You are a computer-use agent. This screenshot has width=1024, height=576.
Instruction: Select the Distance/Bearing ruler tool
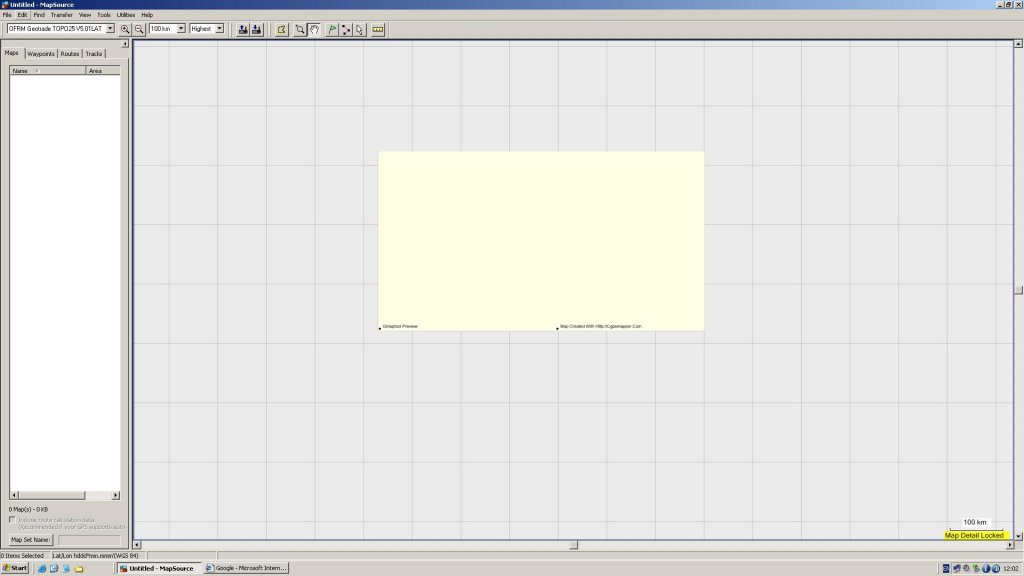[x=378, y=29]
